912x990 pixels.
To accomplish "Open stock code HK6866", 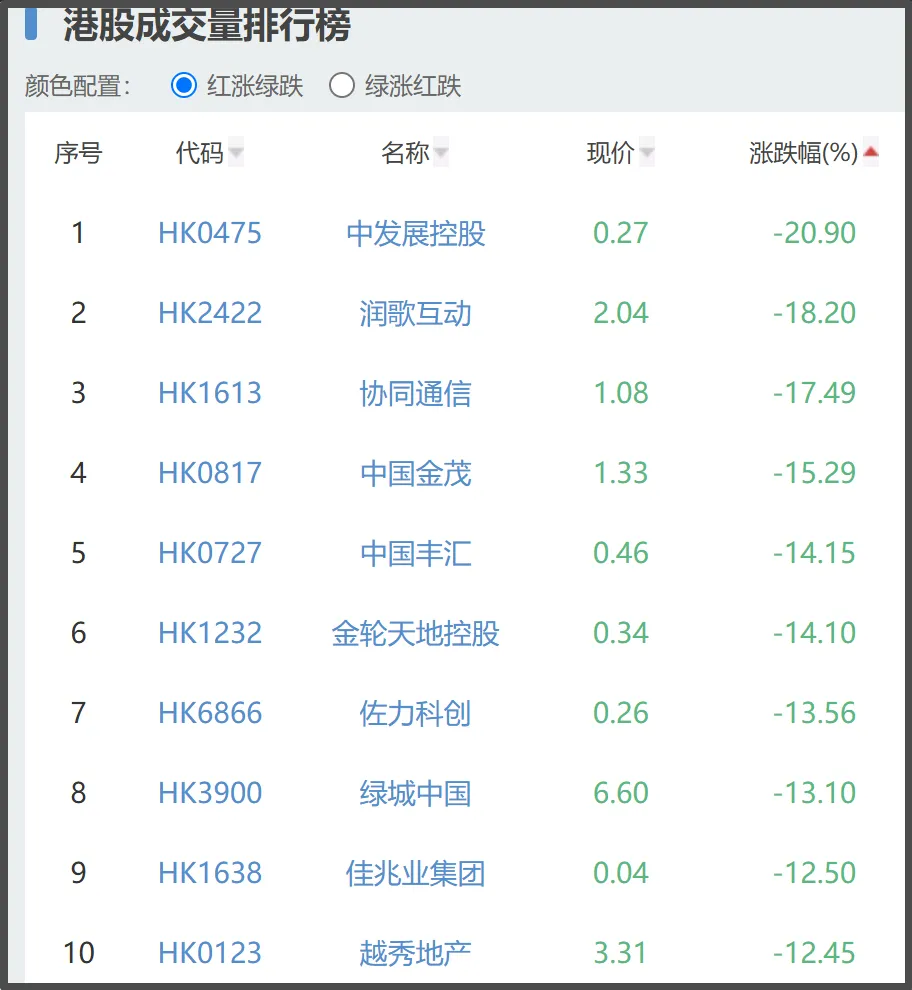I will click(210, 713).
